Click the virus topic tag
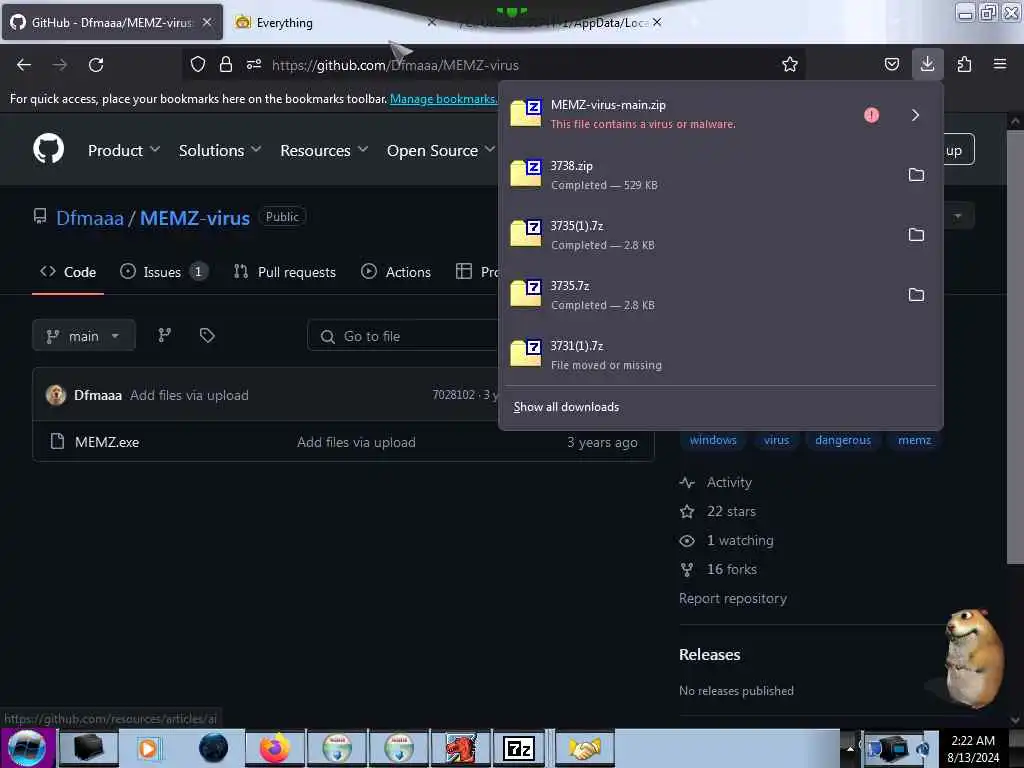 (x=776, y=440)
